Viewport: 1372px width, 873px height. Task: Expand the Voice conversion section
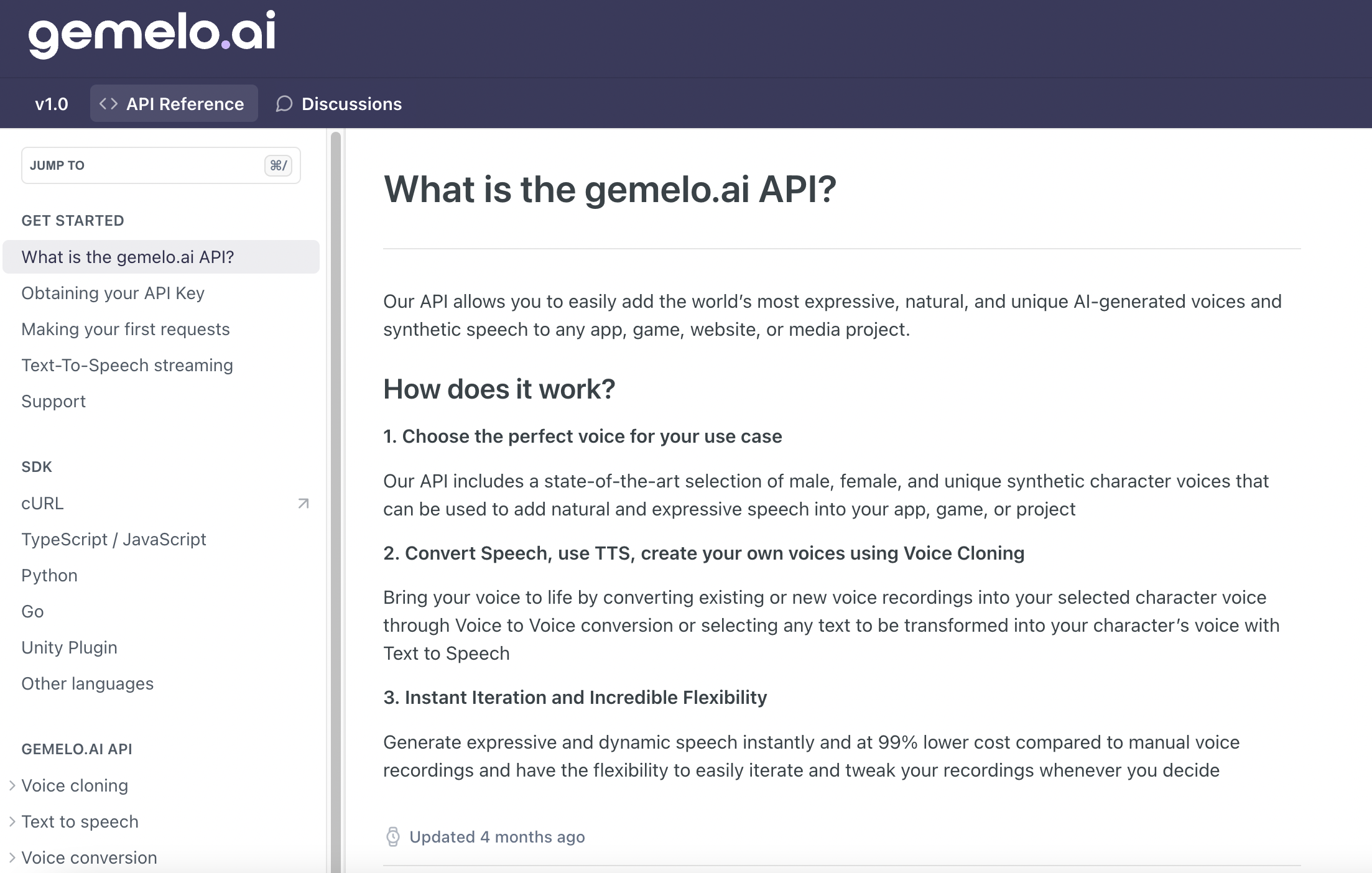12,858
